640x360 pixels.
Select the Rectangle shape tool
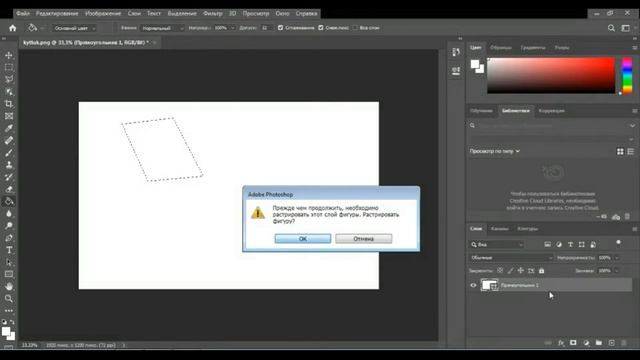coord(9,274)
